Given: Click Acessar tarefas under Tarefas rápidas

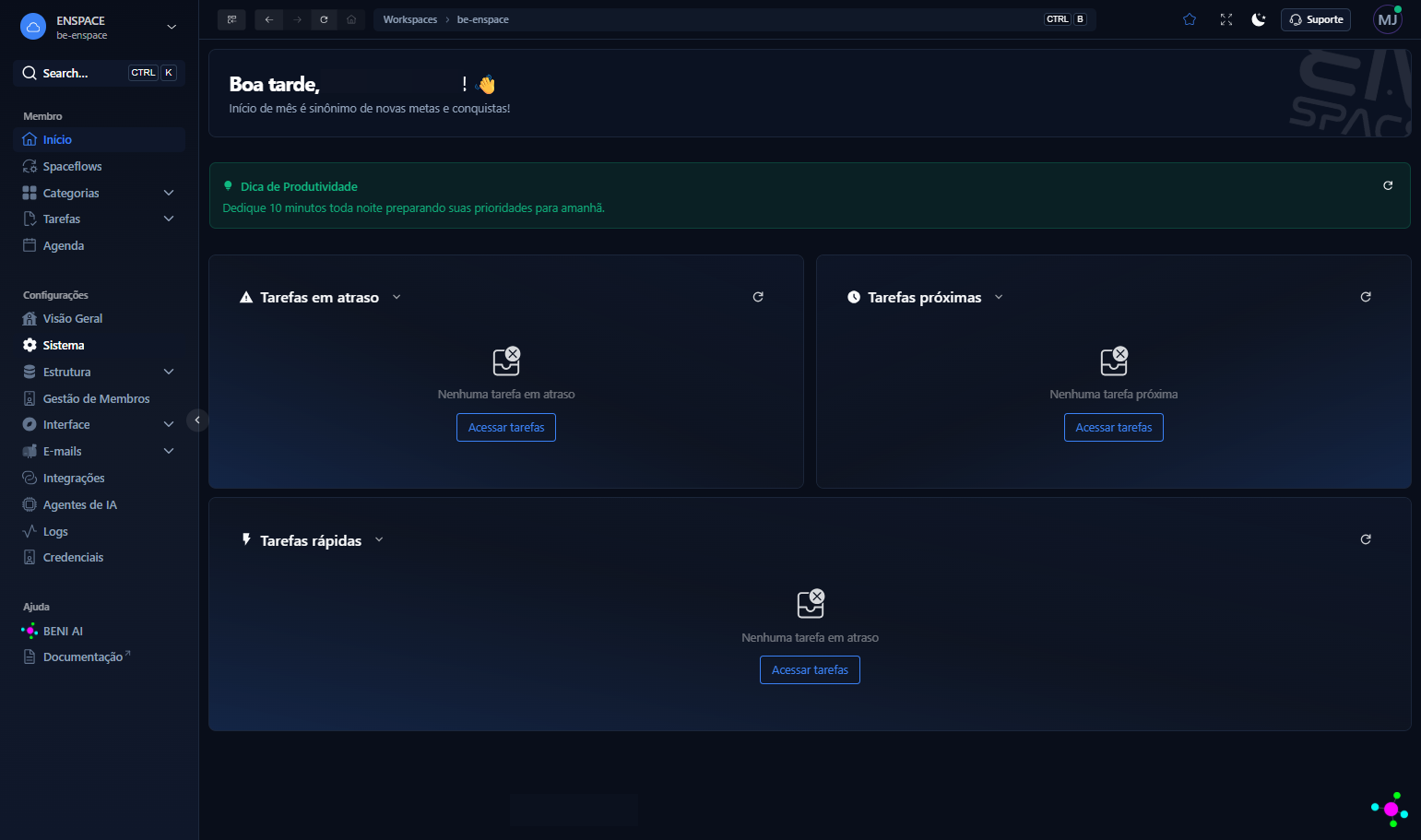Looking at the screenshot, I should tap(810, 670).
